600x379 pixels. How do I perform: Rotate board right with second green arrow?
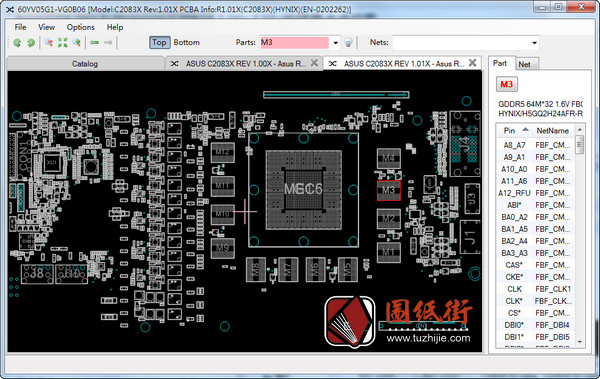tap(31, 43)
